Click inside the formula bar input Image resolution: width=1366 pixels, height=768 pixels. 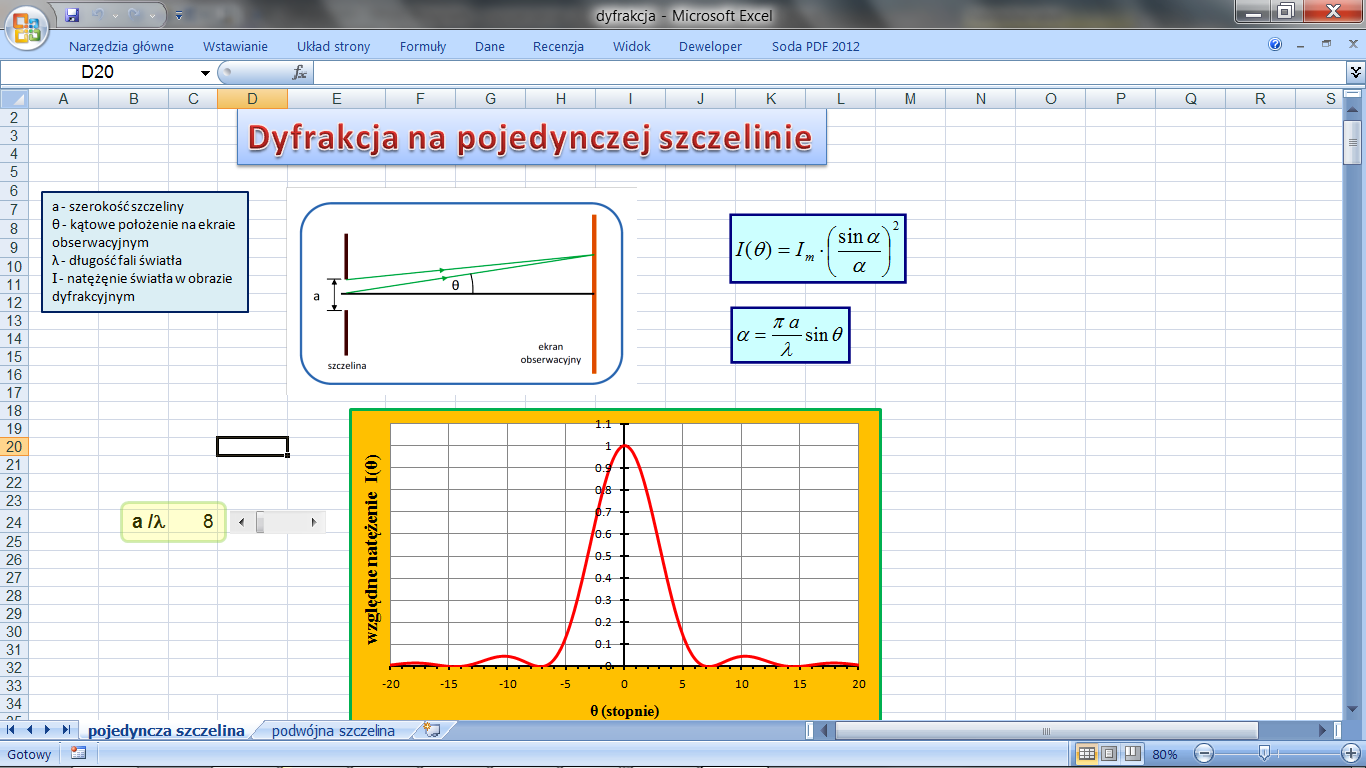coord(830,72)
